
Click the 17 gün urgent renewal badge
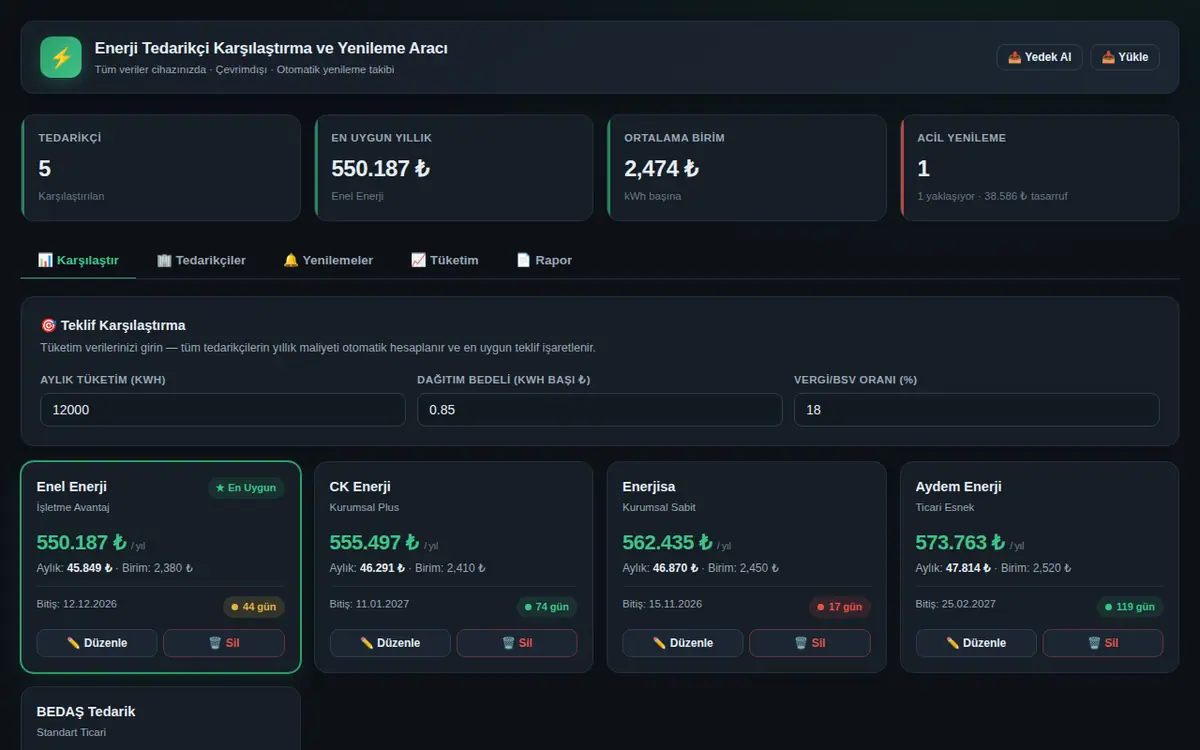840,607
